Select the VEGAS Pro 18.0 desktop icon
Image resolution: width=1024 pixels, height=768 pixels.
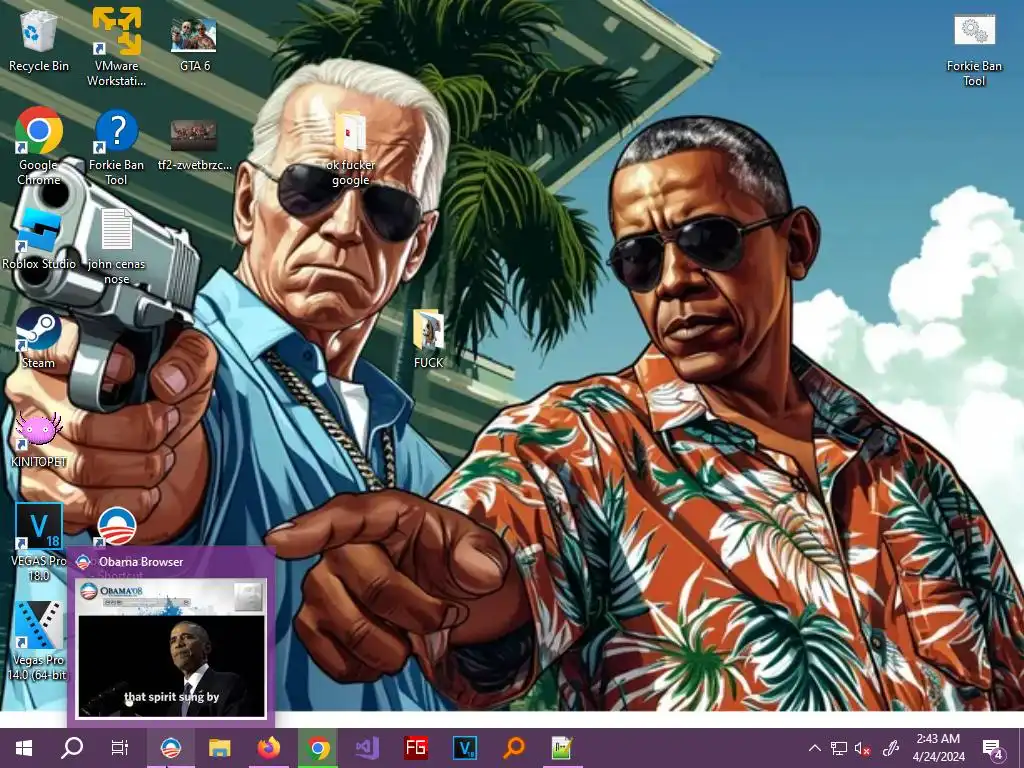(x=39, y=542)
